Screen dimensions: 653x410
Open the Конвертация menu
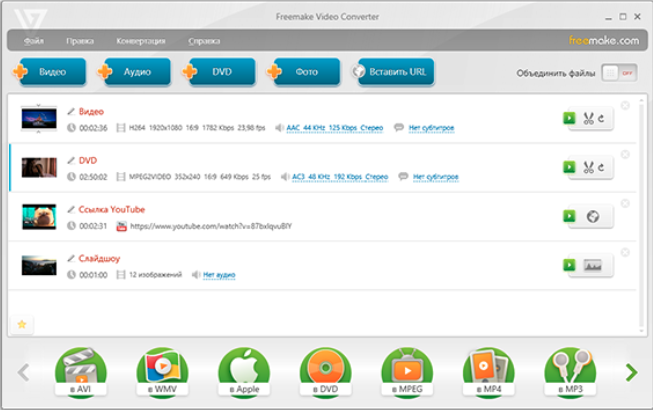click(x=140, y=41)
